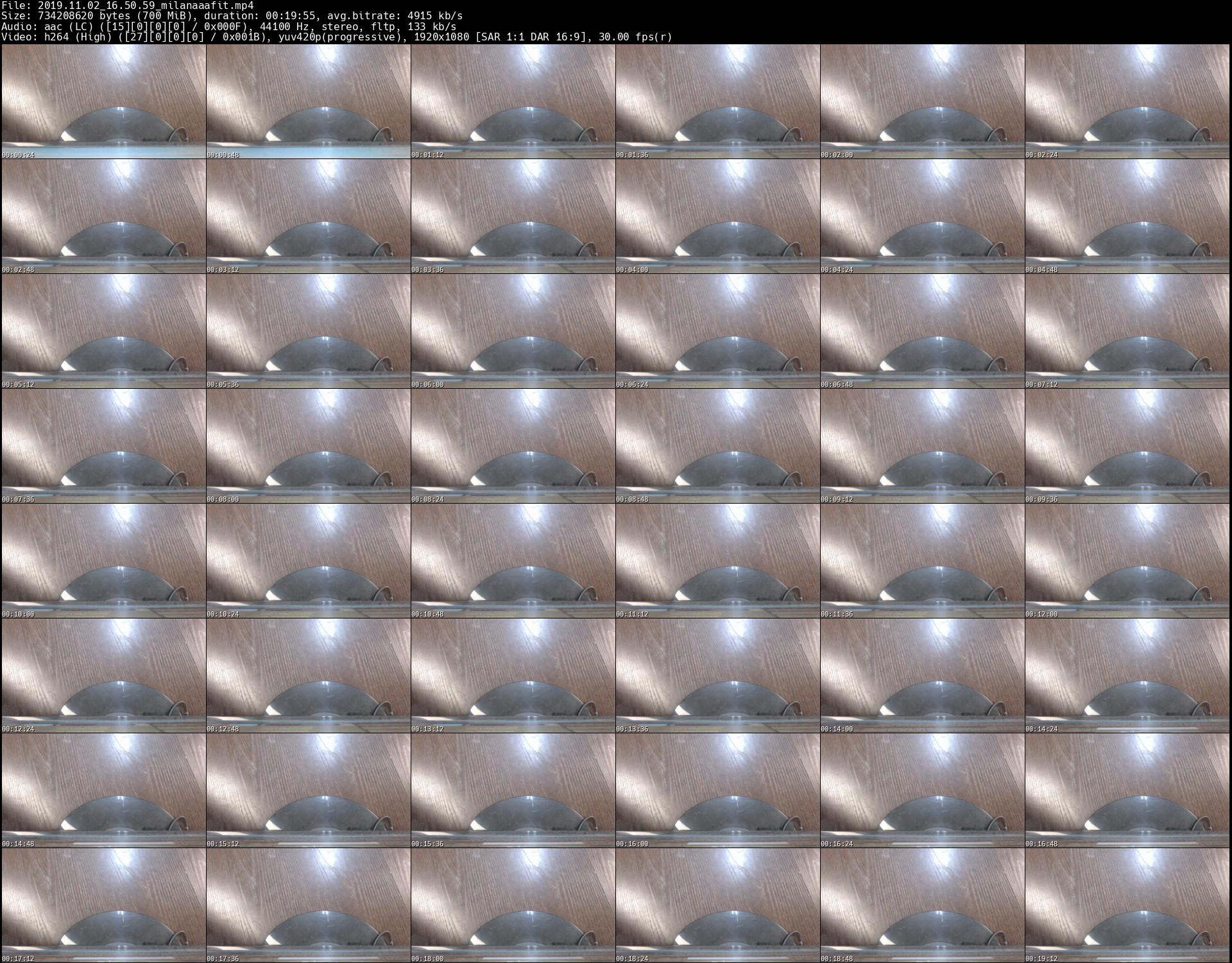1232x963 pixels.
Task: Click the timestamp text 00:18:00
Action: pyautogui.click(x=427, y=959)
